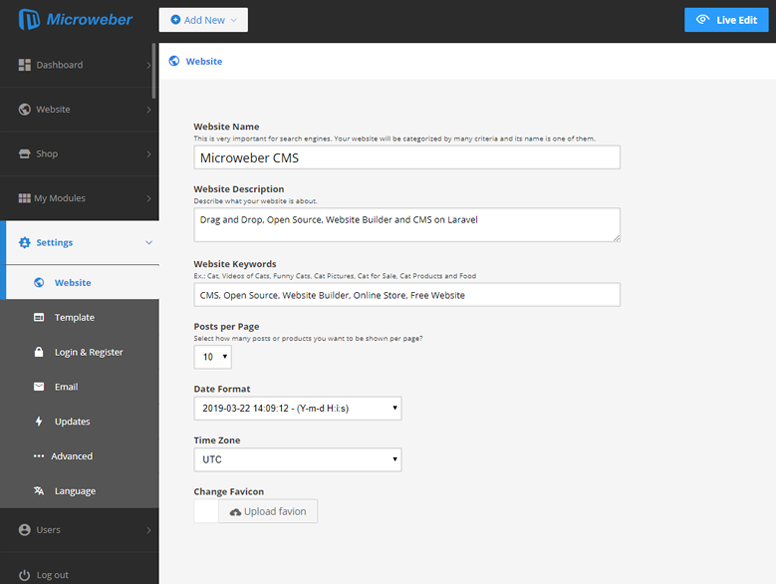Viewport: 776px width, 584px height.
Task: Focus the Website Name field
Action: tap(407, 157)
